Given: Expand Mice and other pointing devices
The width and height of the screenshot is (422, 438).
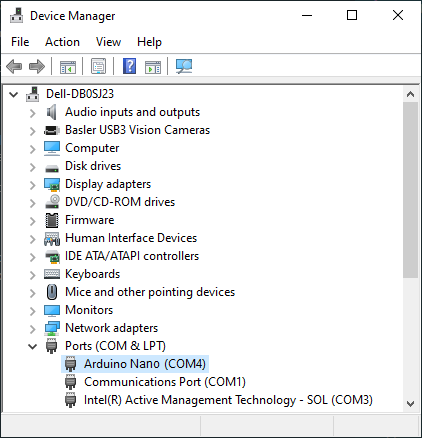Looking at the screenshot, I should point(33,293).
